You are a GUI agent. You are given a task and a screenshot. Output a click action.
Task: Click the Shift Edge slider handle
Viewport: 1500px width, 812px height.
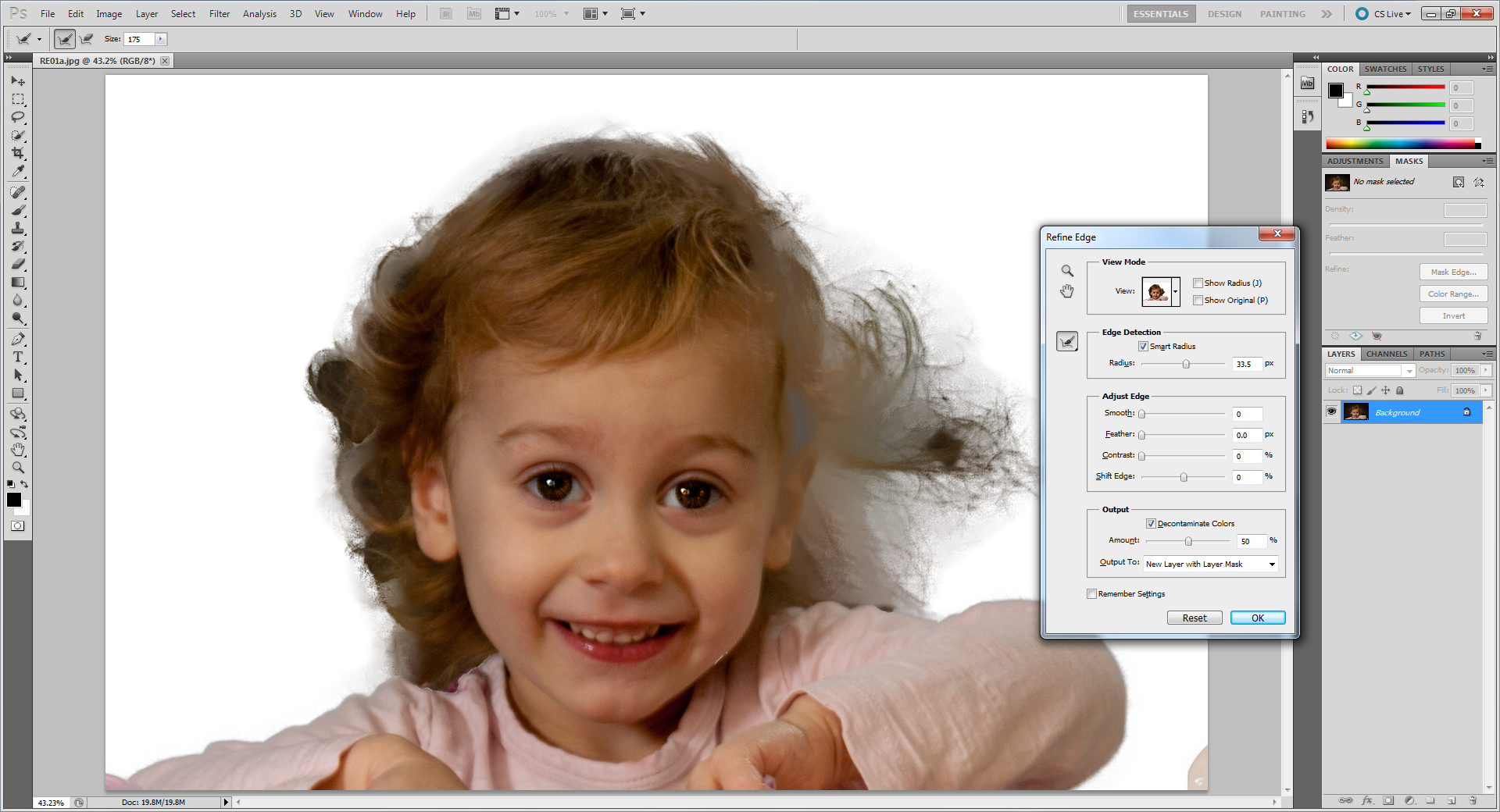(x=1184, y=477)
